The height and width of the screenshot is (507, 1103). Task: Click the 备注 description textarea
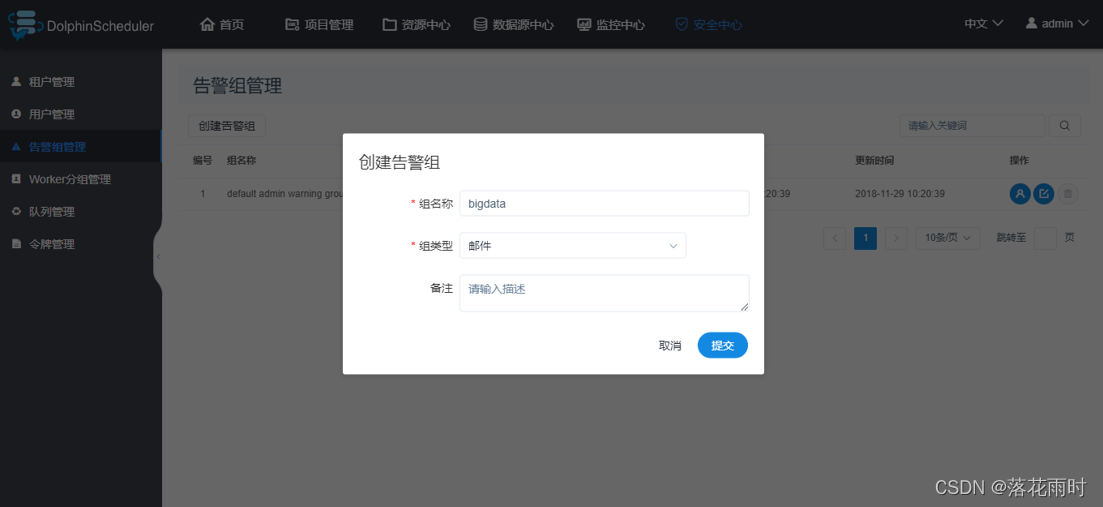(x=604, y=293)
